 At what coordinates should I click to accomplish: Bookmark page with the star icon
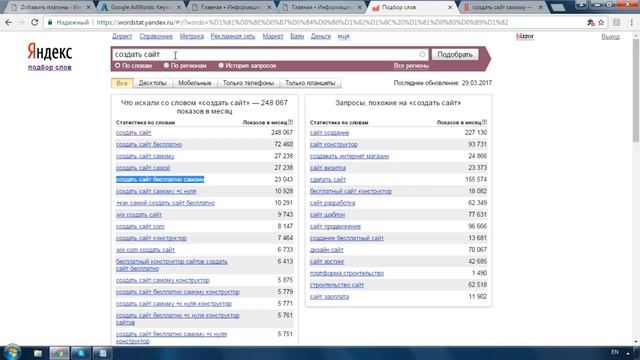[601, 22]
